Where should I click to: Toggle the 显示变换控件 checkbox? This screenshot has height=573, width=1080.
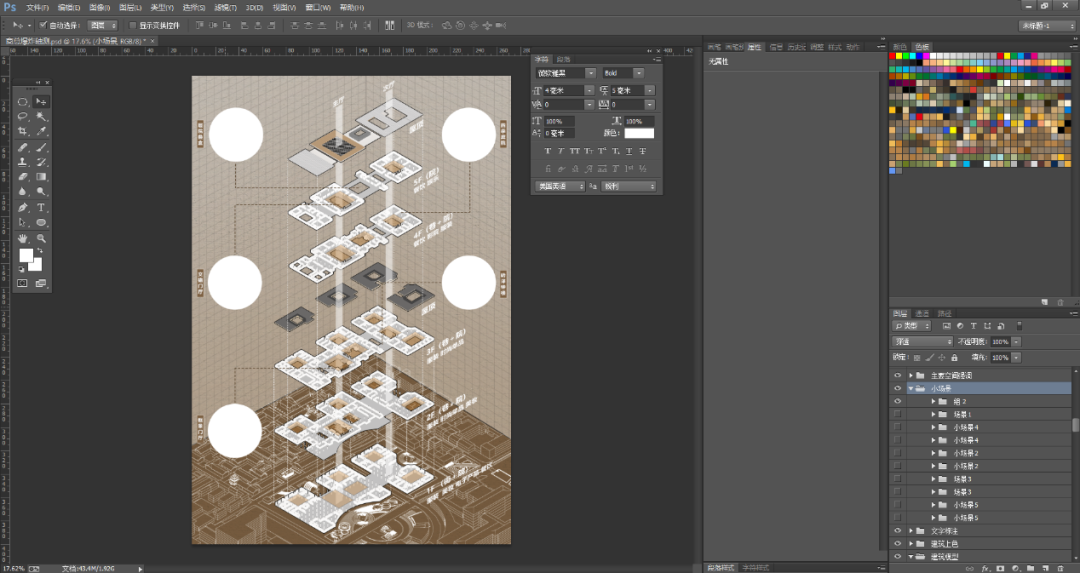coord(133,25)
